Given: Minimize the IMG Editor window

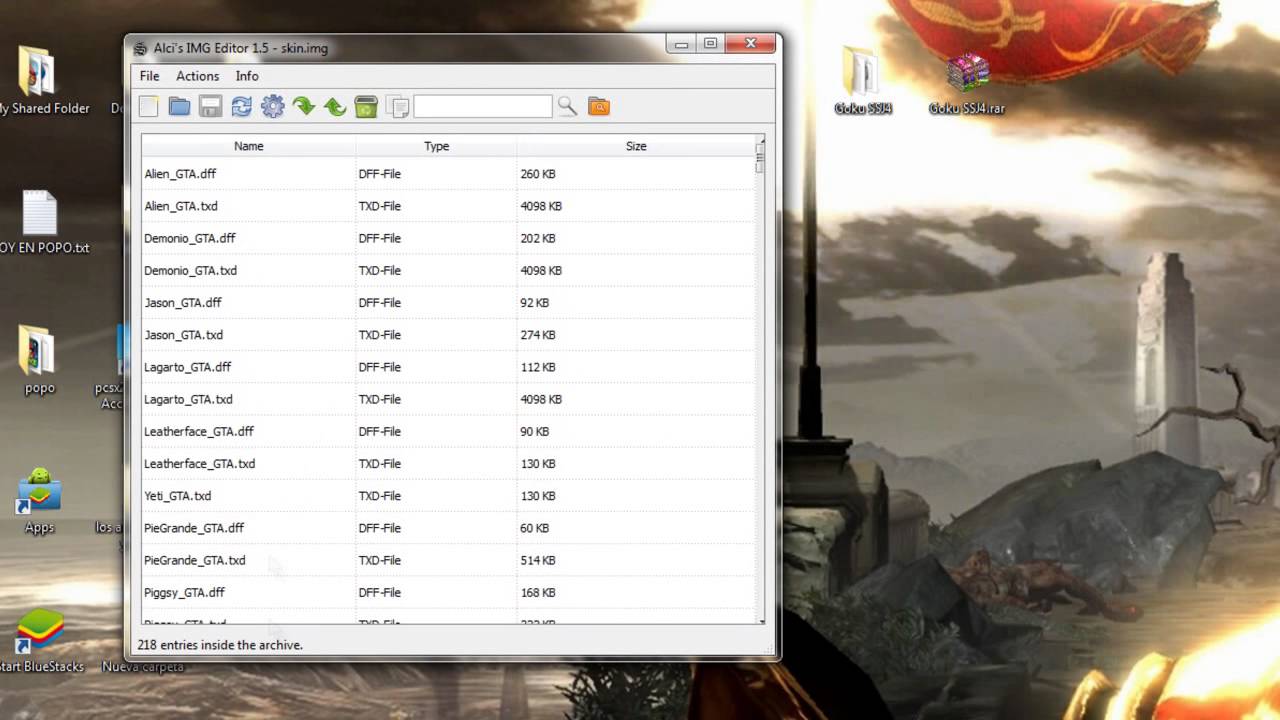Looking at the screenshot, I should tap(682, 44).
